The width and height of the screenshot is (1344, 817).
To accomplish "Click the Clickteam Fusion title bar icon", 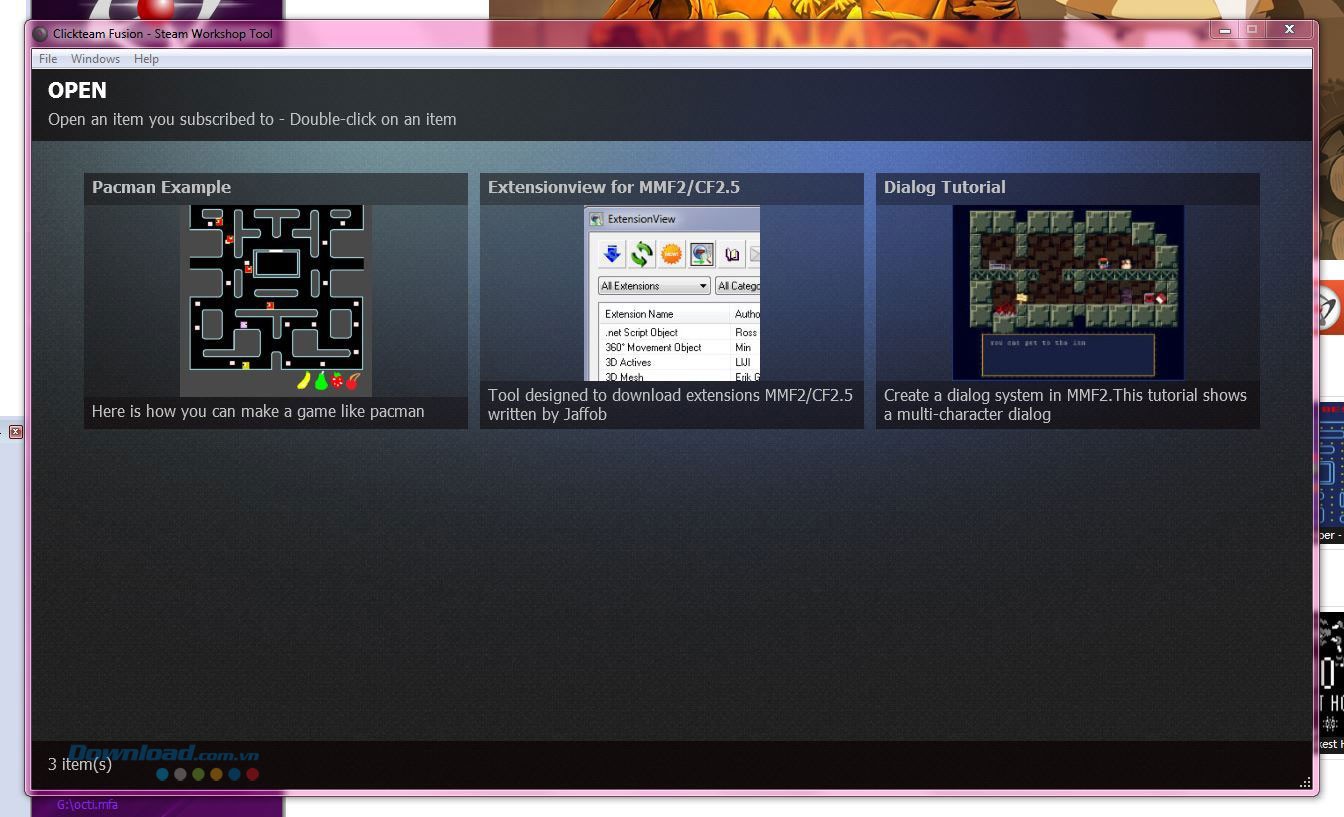I will pyautogui.click(x=40, y=33).
